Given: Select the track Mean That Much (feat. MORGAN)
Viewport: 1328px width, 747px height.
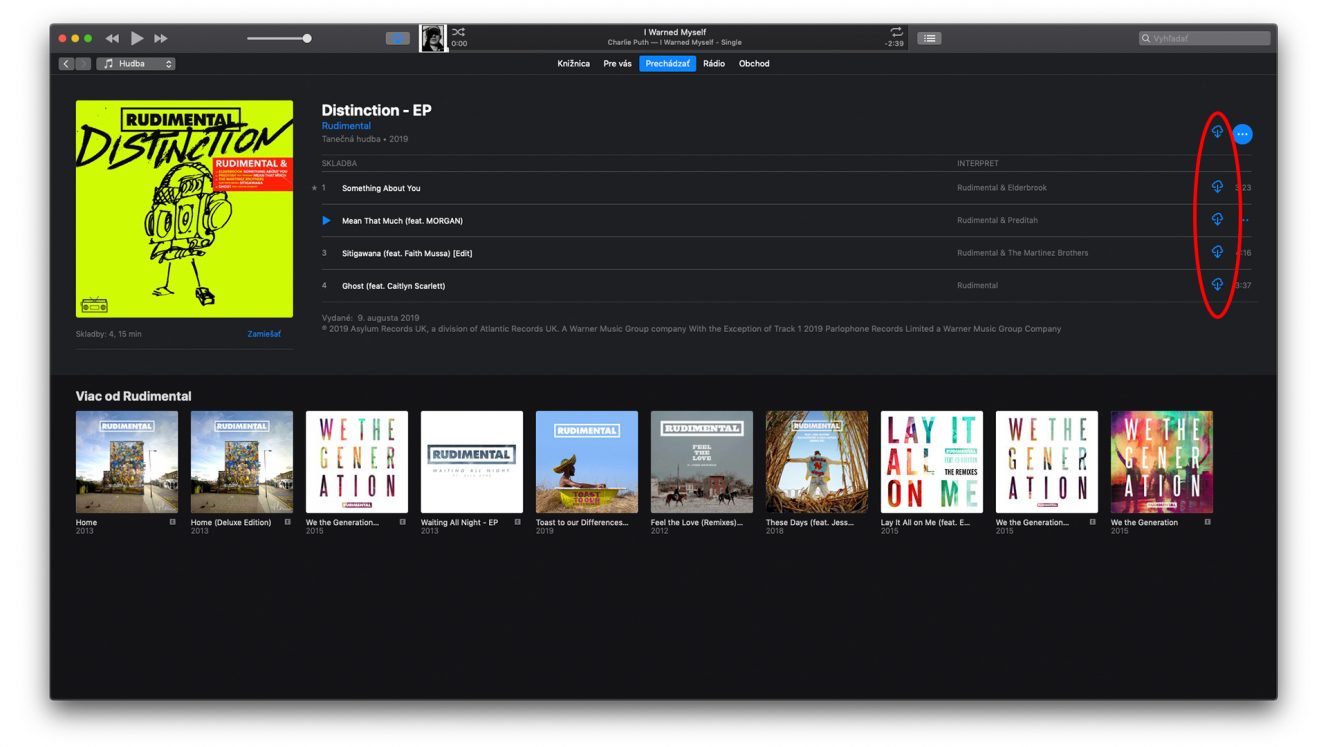Looking at the screenshot, I should [402, 221].
